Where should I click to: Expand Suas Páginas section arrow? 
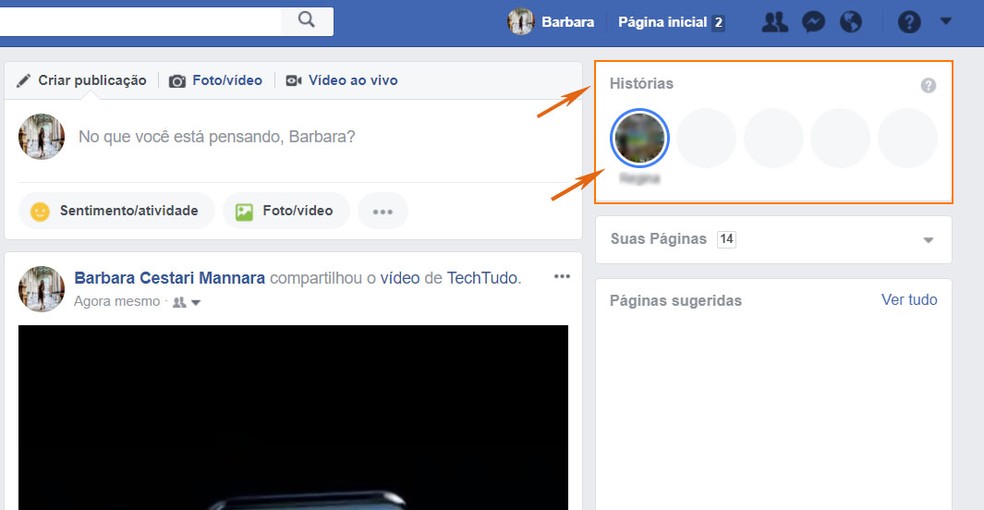(x=928, y=240)
